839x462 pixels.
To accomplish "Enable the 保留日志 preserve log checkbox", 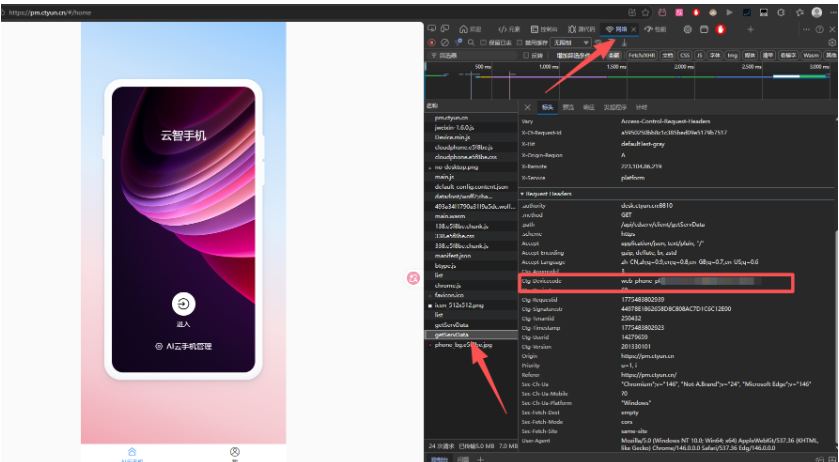I will (483, 42).
